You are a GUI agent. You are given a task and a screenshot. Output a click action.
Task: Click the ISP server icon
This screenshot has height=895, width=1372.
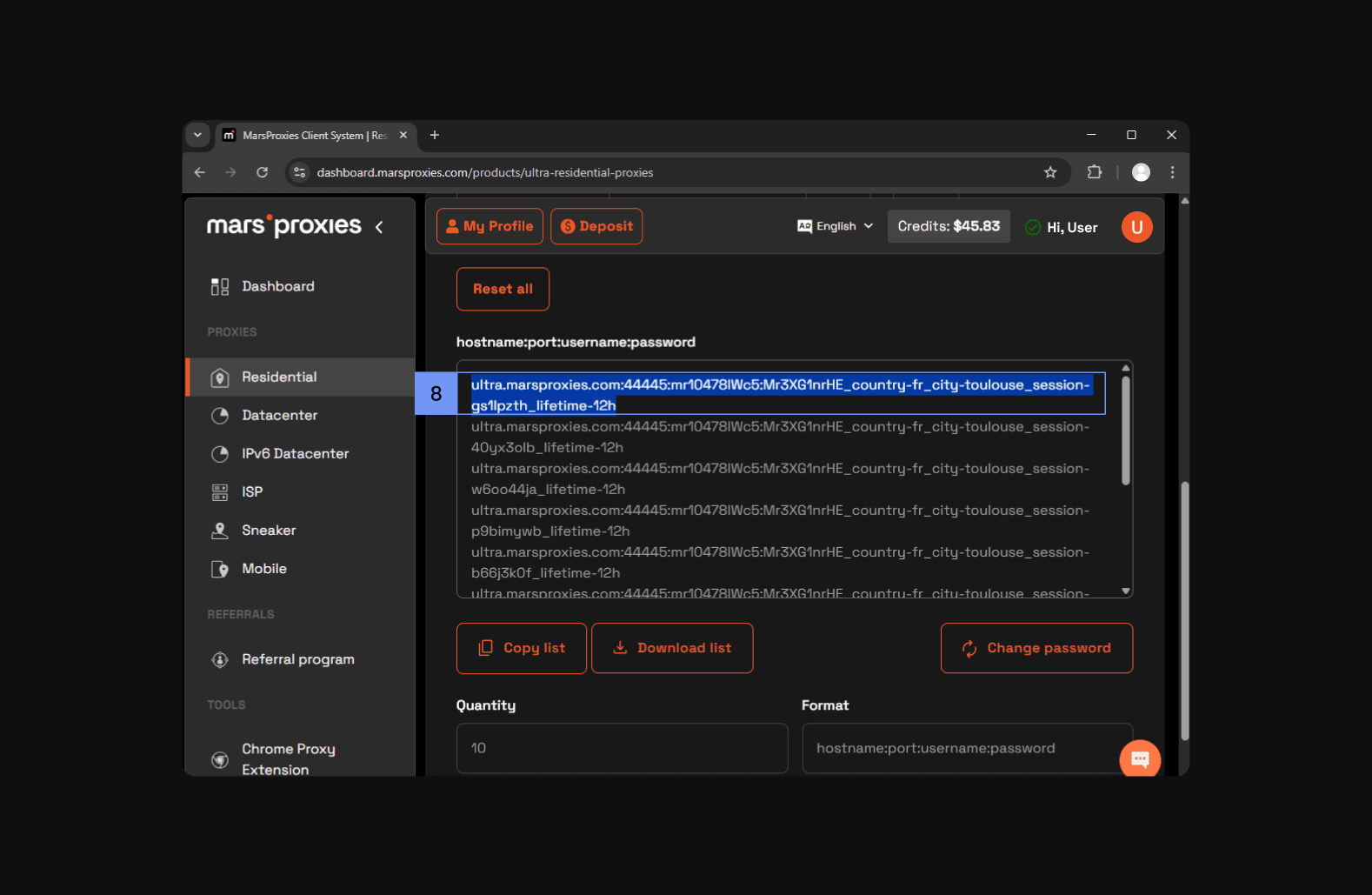pyautogui.click(x=220, y=492)
